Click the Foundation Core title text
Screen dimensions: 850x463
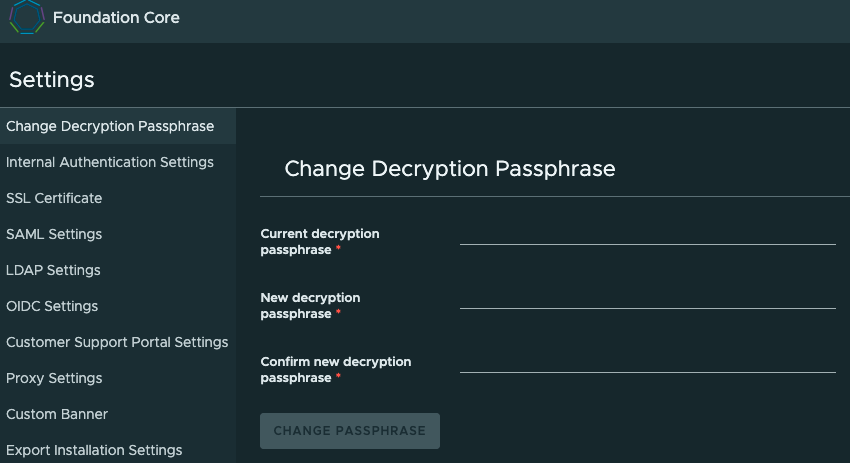(116, 17)
